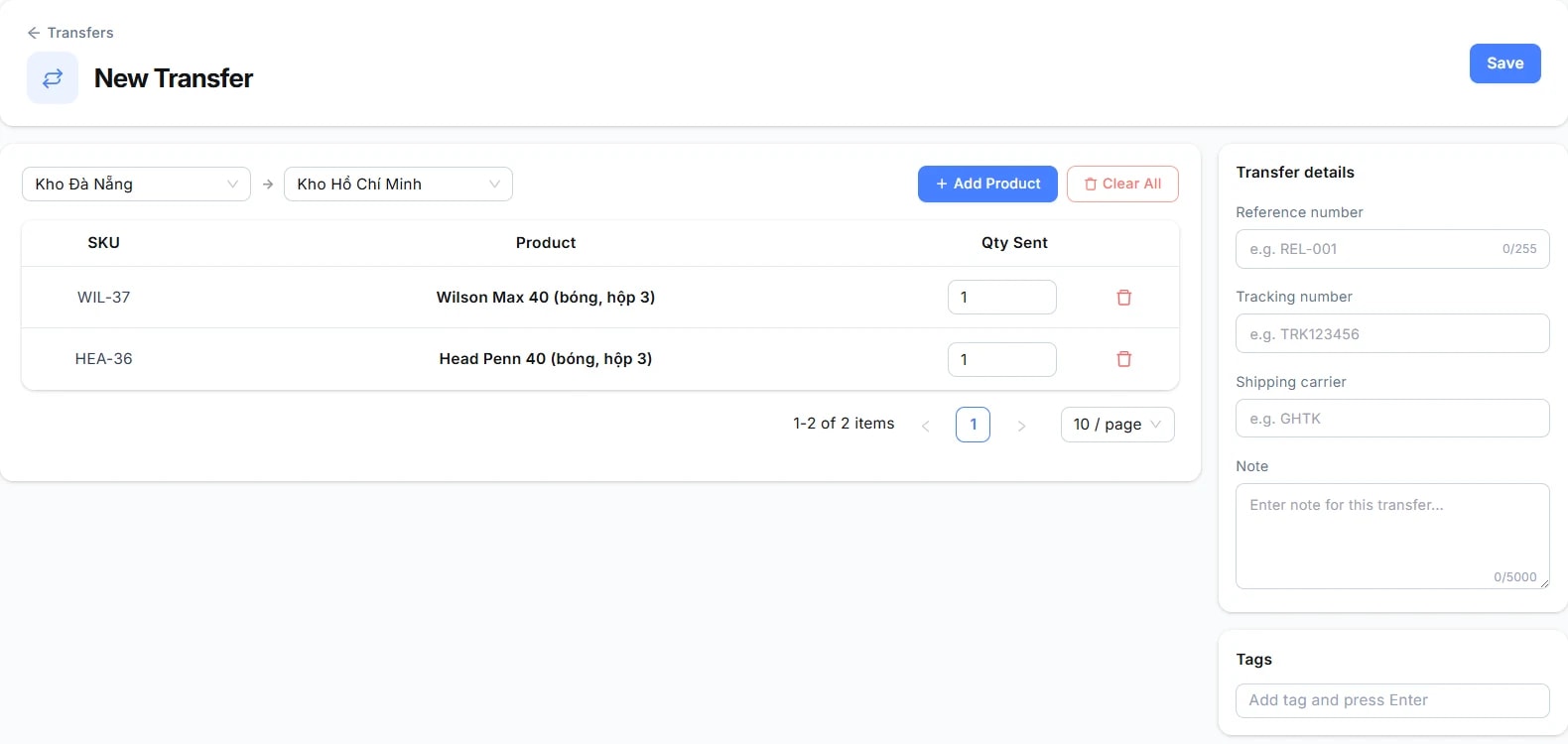
Task: Click the Tags heading
Action: [1253, 660]
